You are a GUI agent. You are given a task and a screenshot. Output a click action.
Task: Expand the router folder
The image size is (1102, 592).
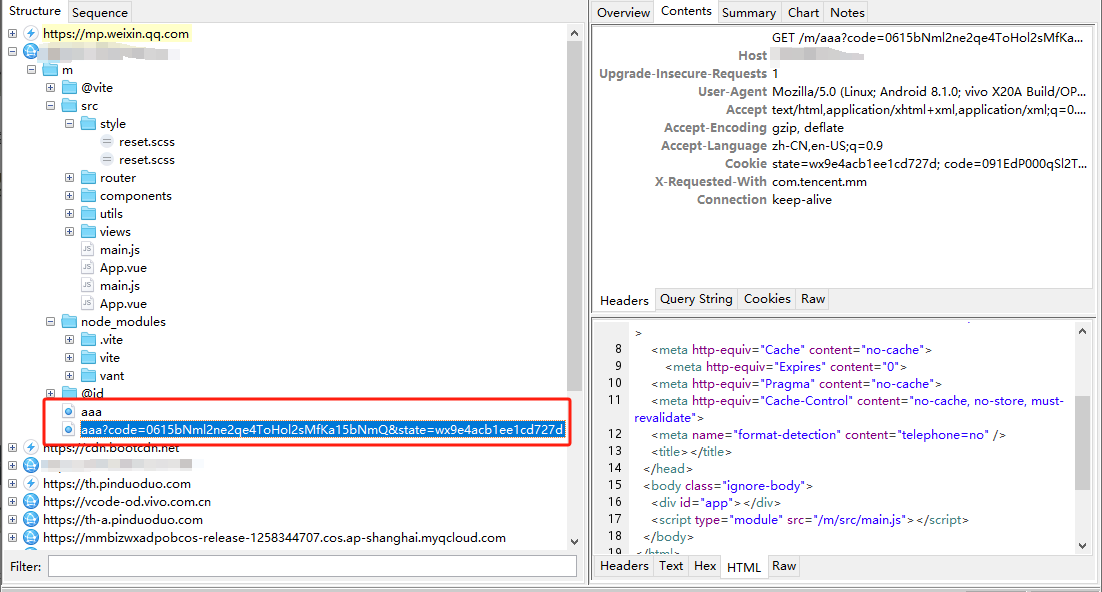click(x=69, y=178)
